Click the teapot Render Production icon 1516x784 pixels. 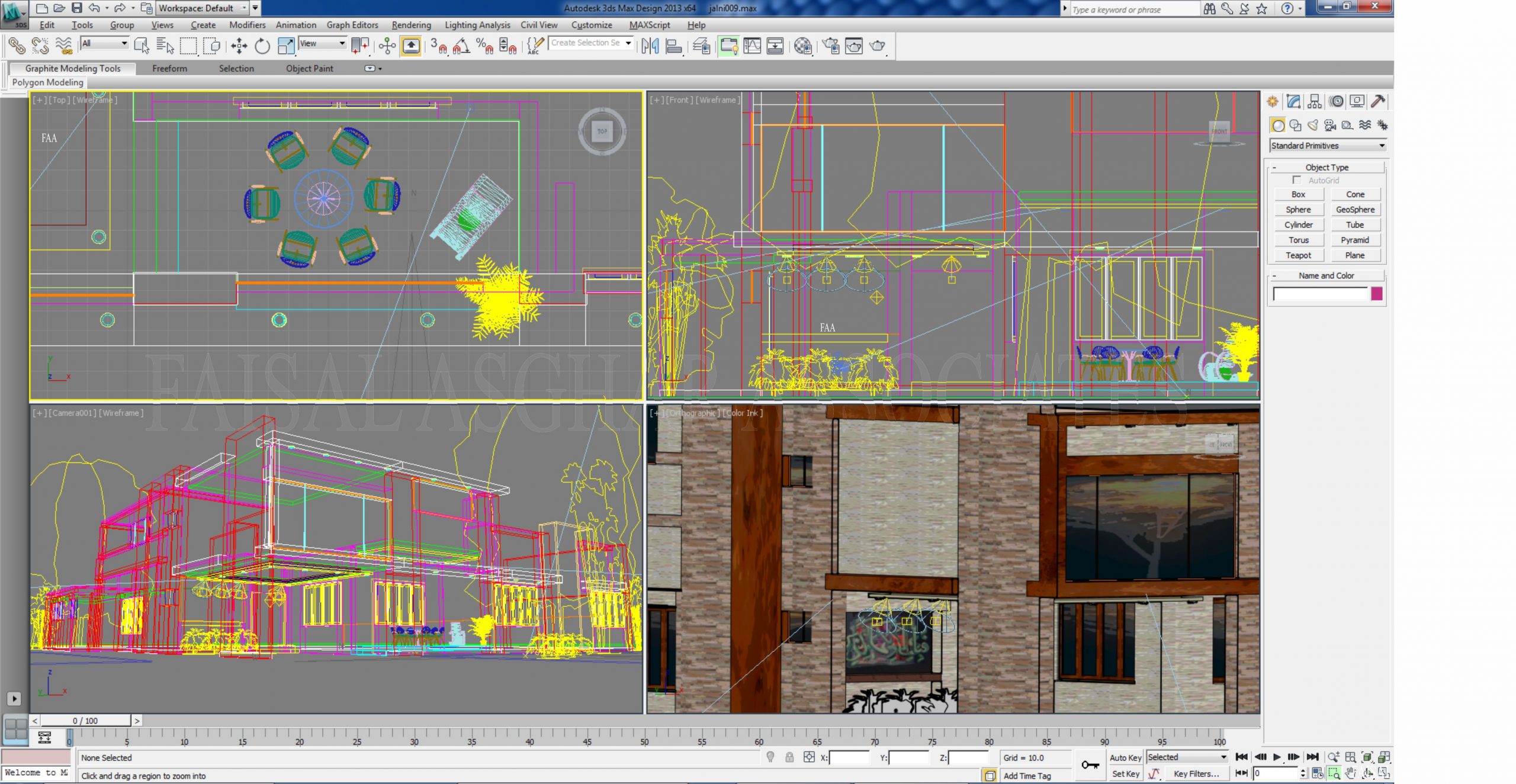877,46
